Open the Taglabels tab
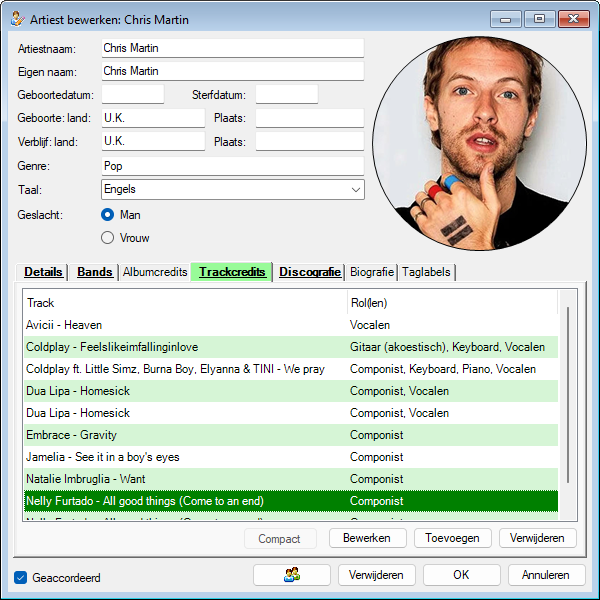 coord(427,272)
